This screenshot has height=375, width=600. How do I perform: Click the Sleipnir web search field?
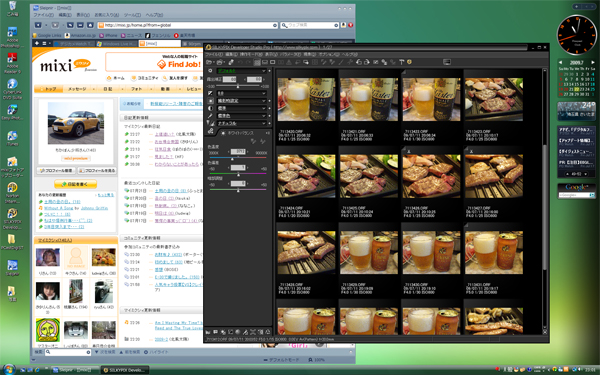click(309, 25)
